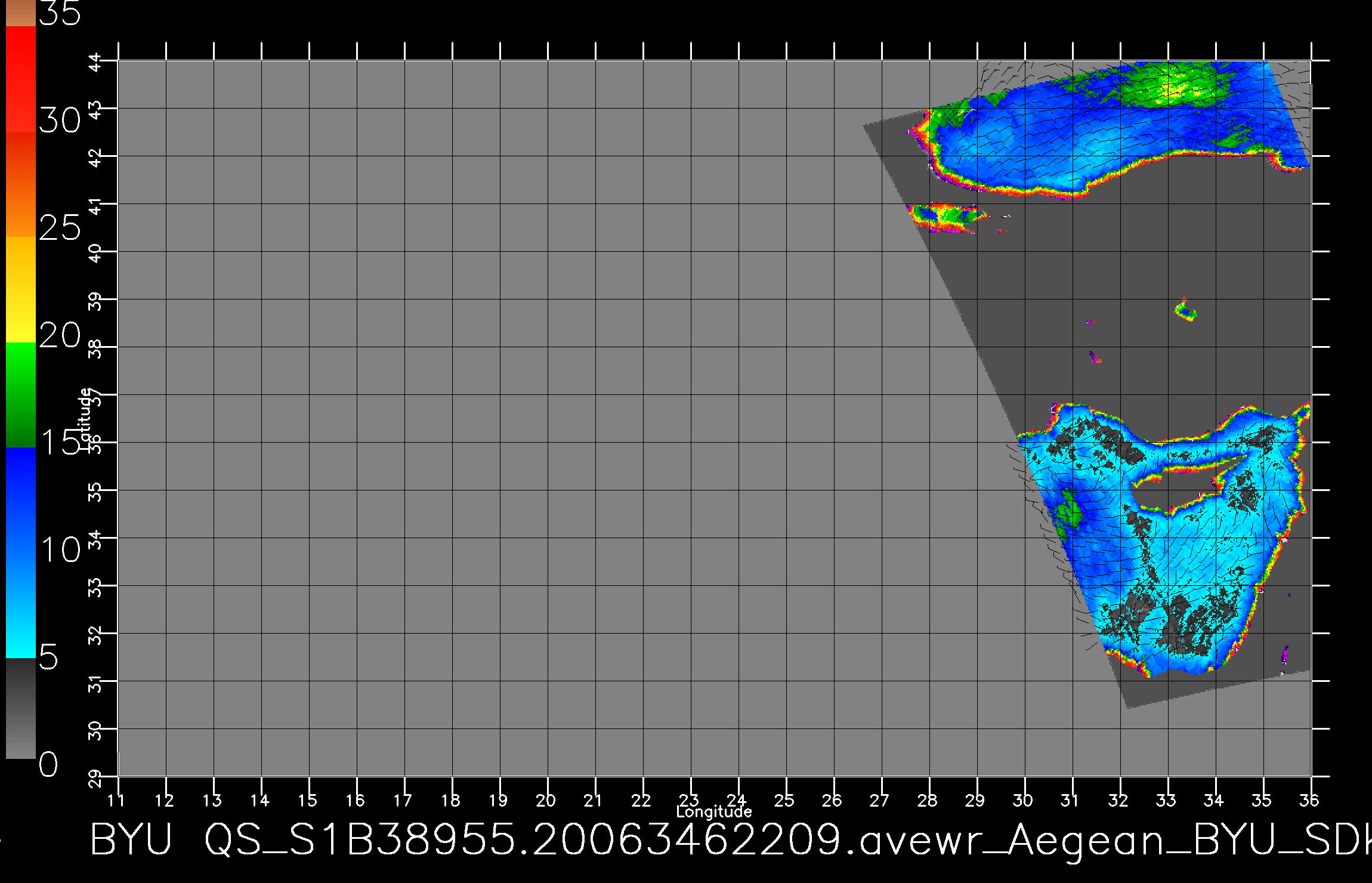This screenshot has height=883, width=1372.
Task: Click longitude tick label '11'
Action: (116, 800)
